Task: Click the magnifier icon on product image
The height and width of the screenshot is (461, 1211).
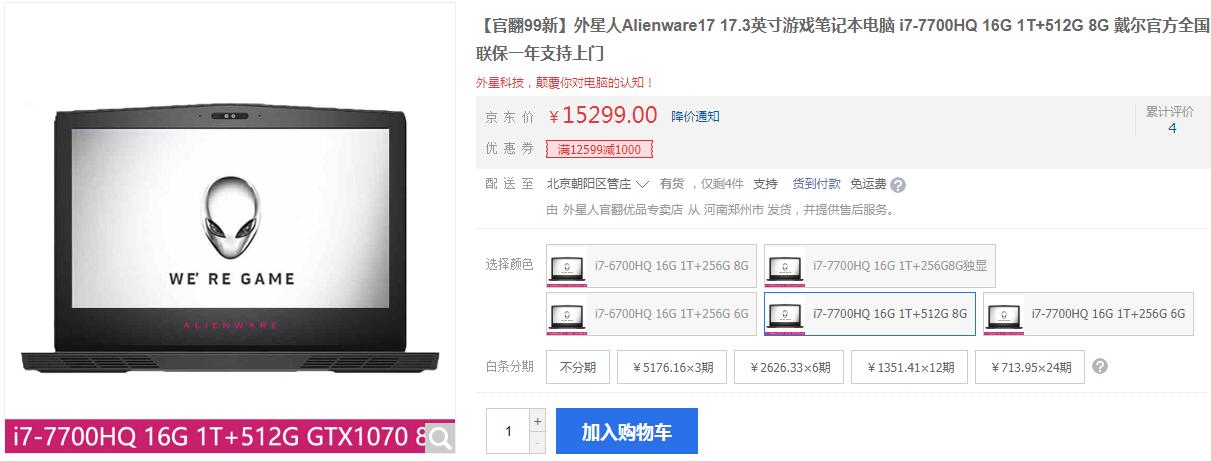Action: coord(440,437)
